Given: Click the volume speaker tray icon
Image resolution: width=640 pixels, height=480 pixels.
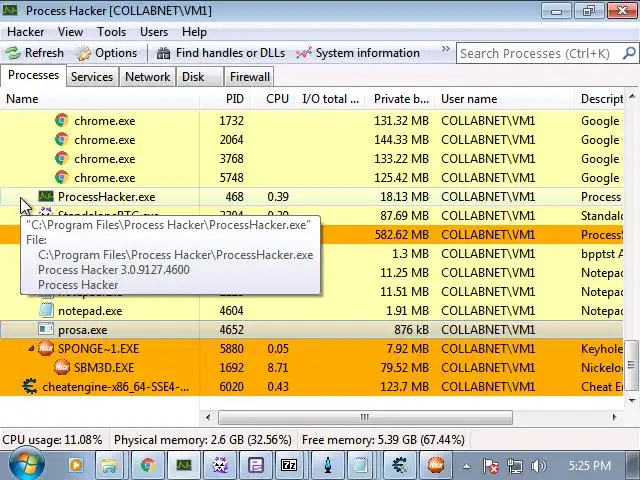Looking at the screenshot, I should 538,466.
